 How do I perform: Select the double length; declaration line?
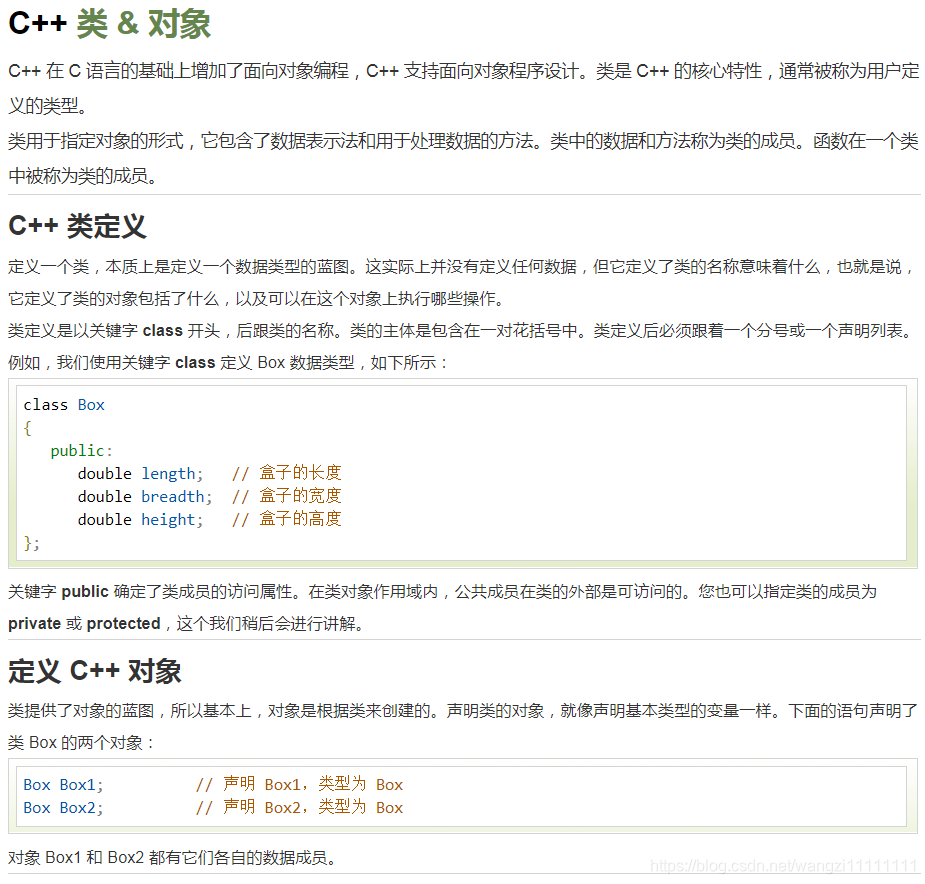pos(140,473)
